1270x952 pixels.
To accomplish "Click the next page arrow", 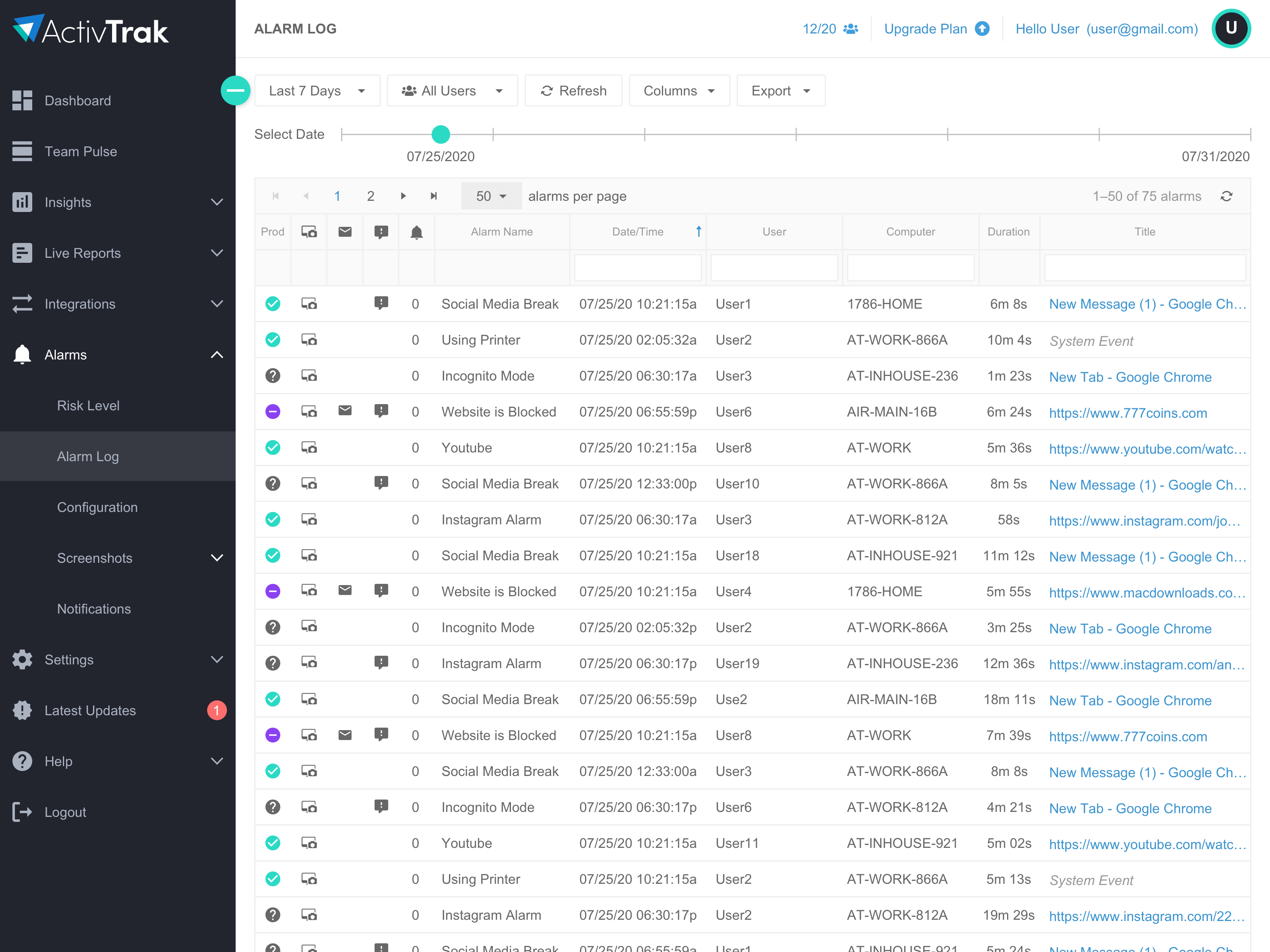I will pos(403,196).
